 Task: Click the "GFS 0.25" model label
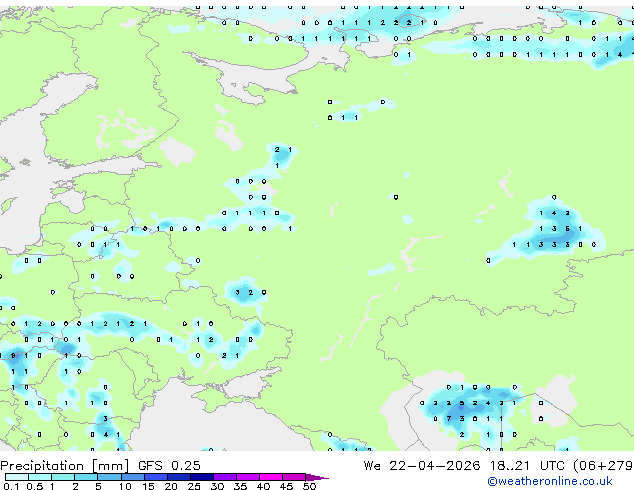(169, 466)
